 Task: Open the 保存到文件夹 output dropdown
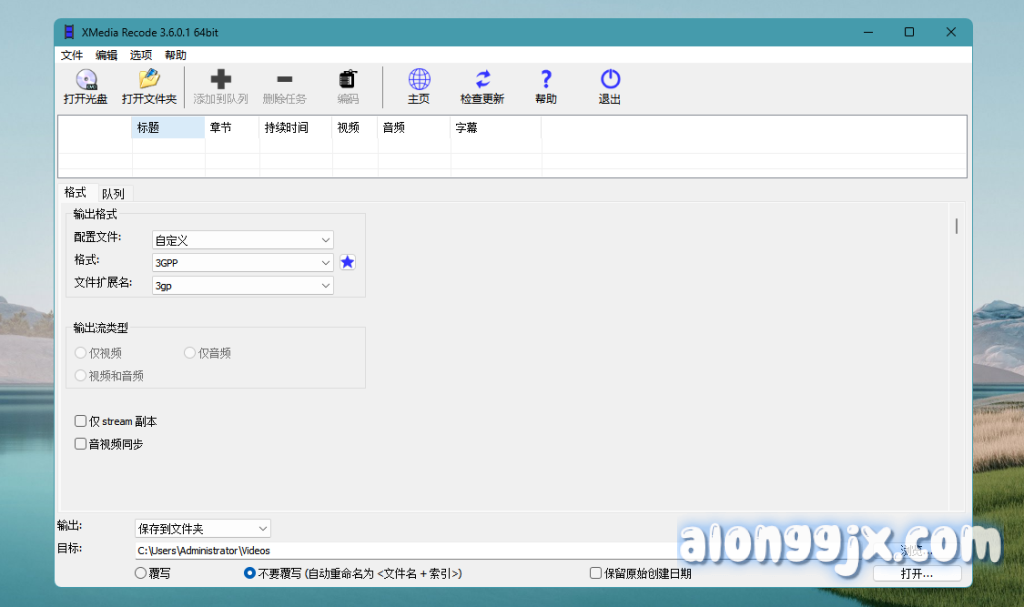tap(202, 528)
